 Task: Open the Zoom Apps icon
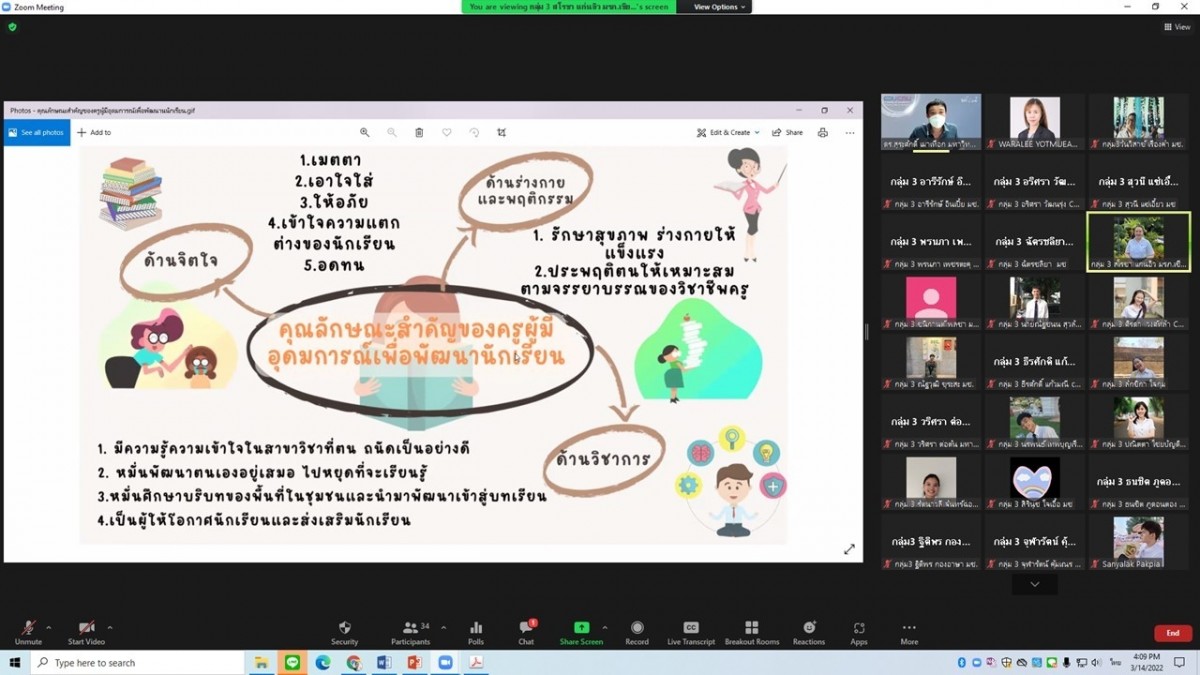coord(859,631)
